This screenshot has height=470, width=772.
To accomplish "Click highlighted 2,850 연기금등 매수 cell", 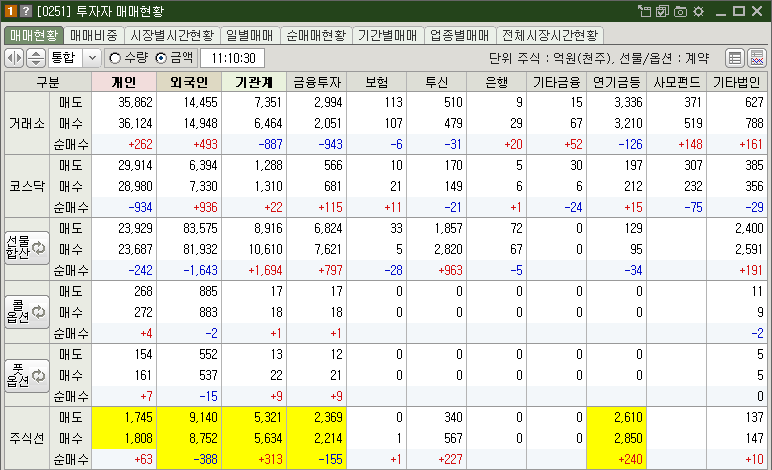I will pyautogui.click(x=617, y=438).
